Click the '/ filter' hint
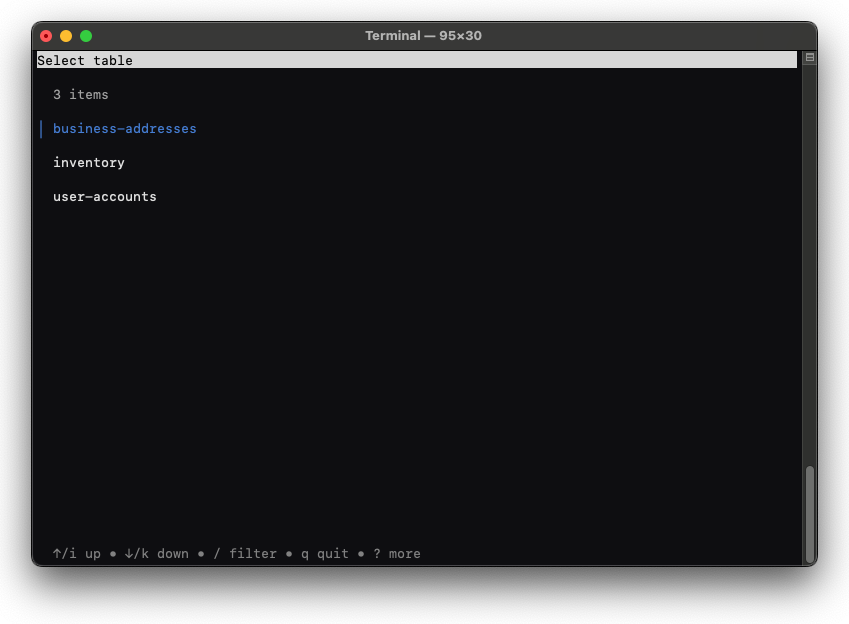 pyautogui.click(x=245, y=553)
